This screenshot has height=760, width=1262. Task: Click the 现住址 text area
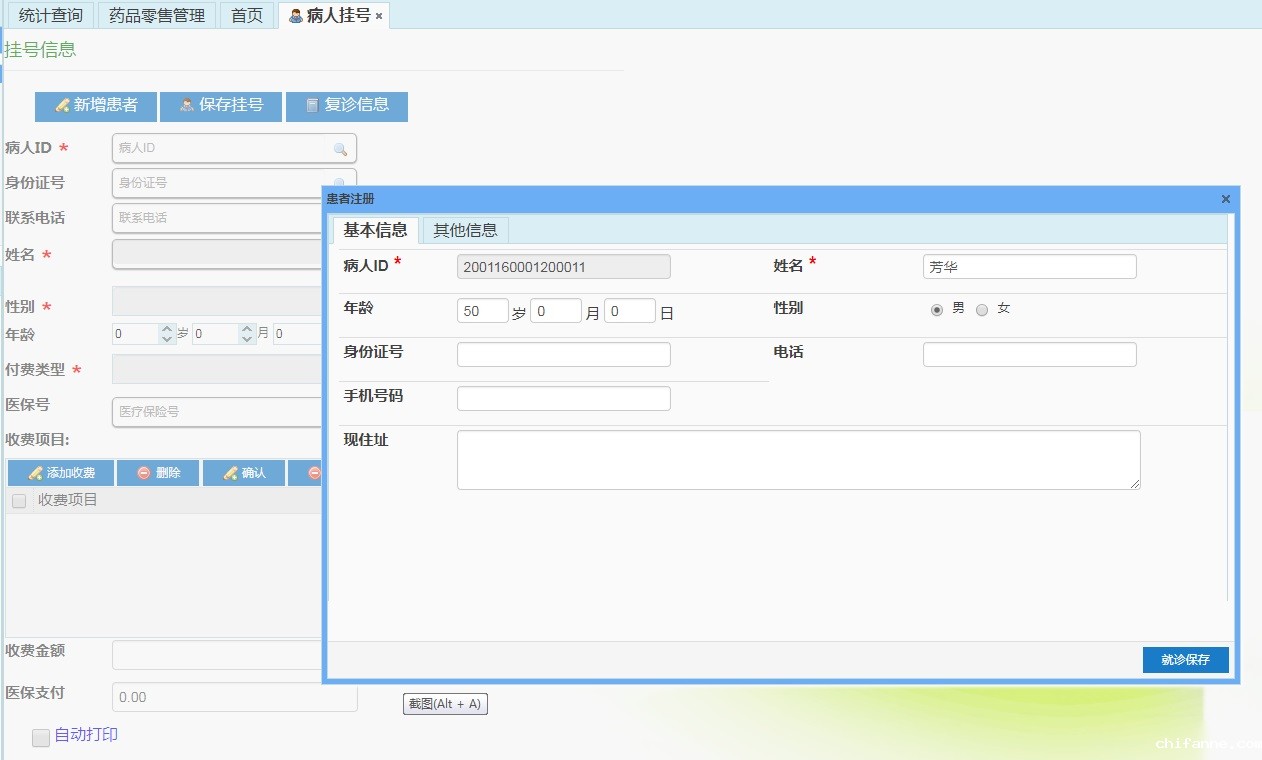799,460
